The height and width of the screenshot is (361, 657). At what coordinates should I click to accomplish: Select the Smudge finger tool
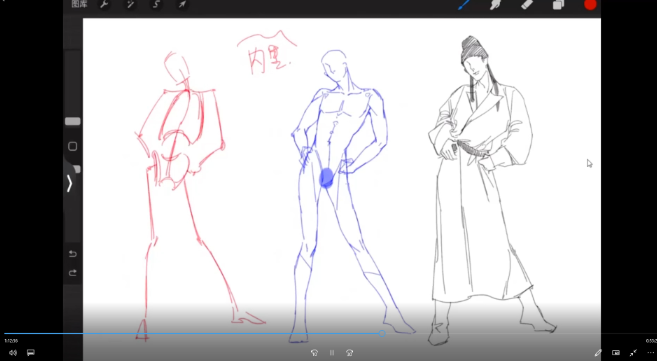(x=496, y=5)
